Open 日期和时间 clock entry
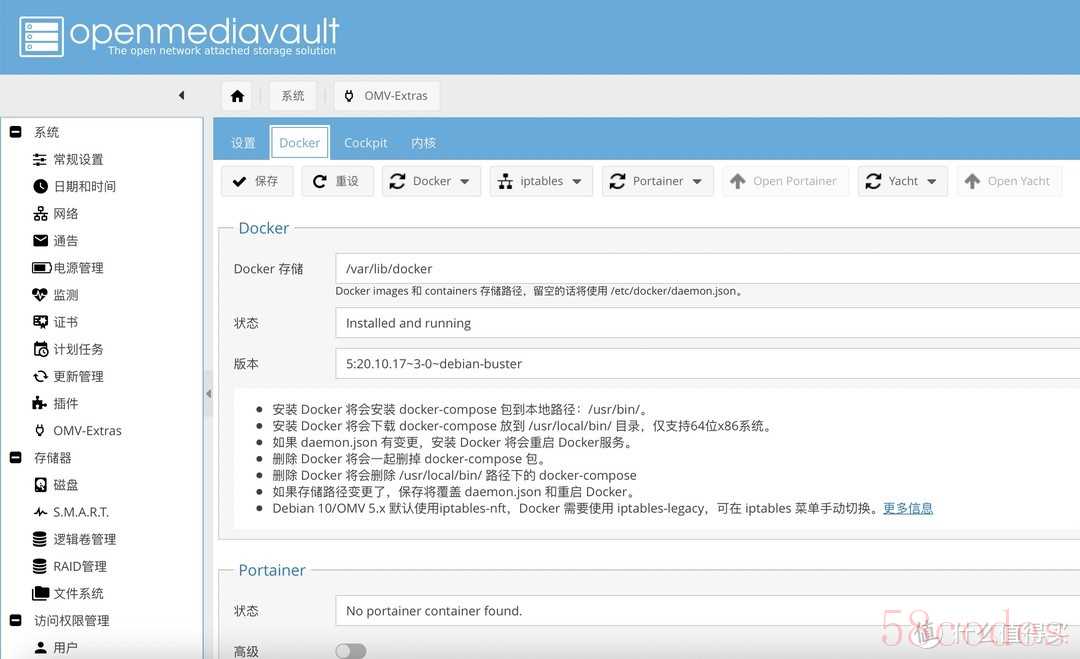The width and height of the screenshot is (1080, 659). point(74,186)
